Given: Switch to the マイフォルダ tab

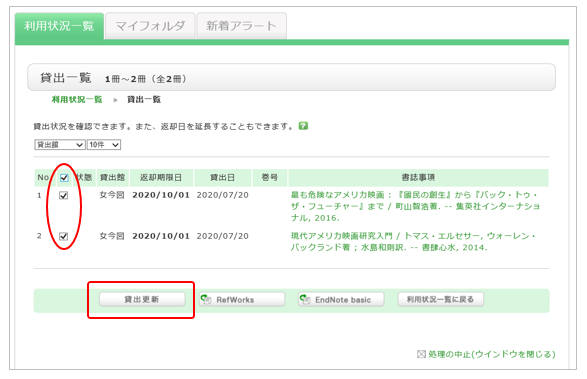Looking at the screenshot, I should [x=150, y=26].
